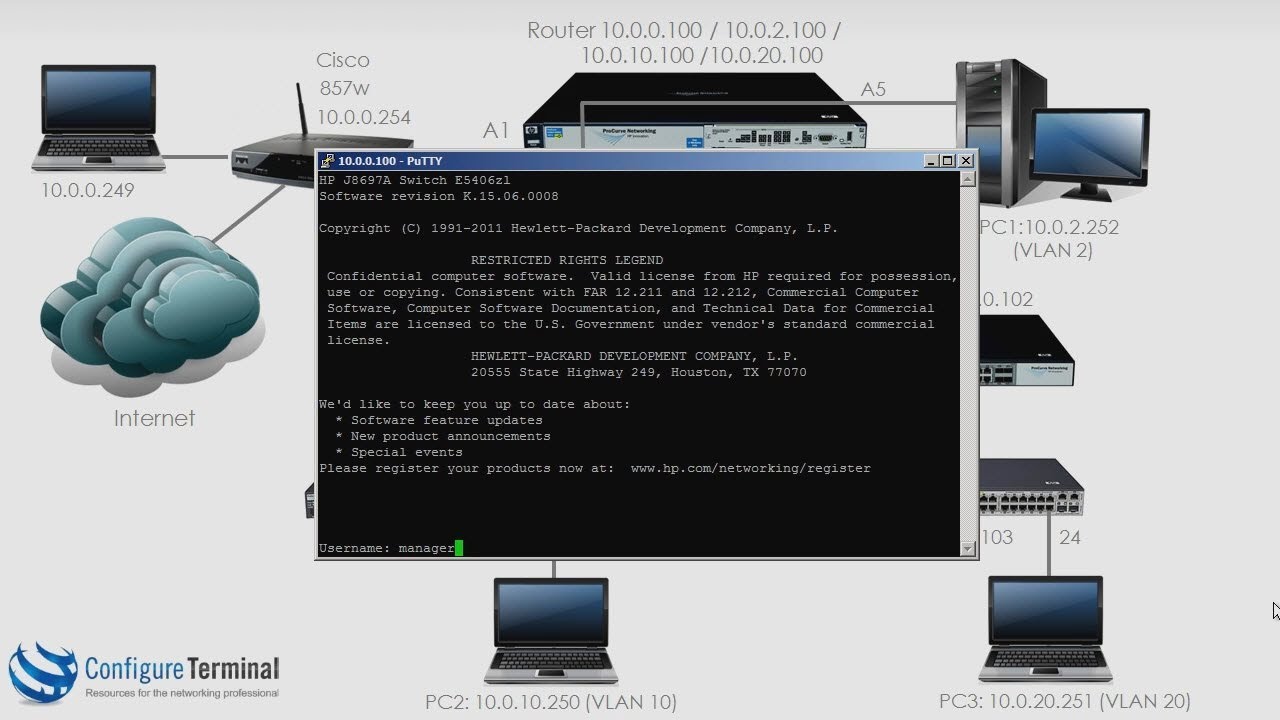Maximize the PuTTY window
The width and height of the screenshot is (1280, 720).
[x=948, y=160]
